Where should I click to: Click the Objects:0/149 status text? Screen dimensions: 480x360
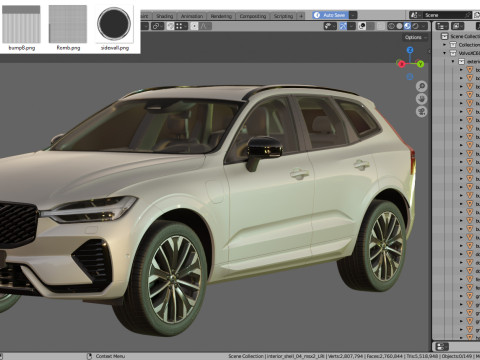(456, 356)
